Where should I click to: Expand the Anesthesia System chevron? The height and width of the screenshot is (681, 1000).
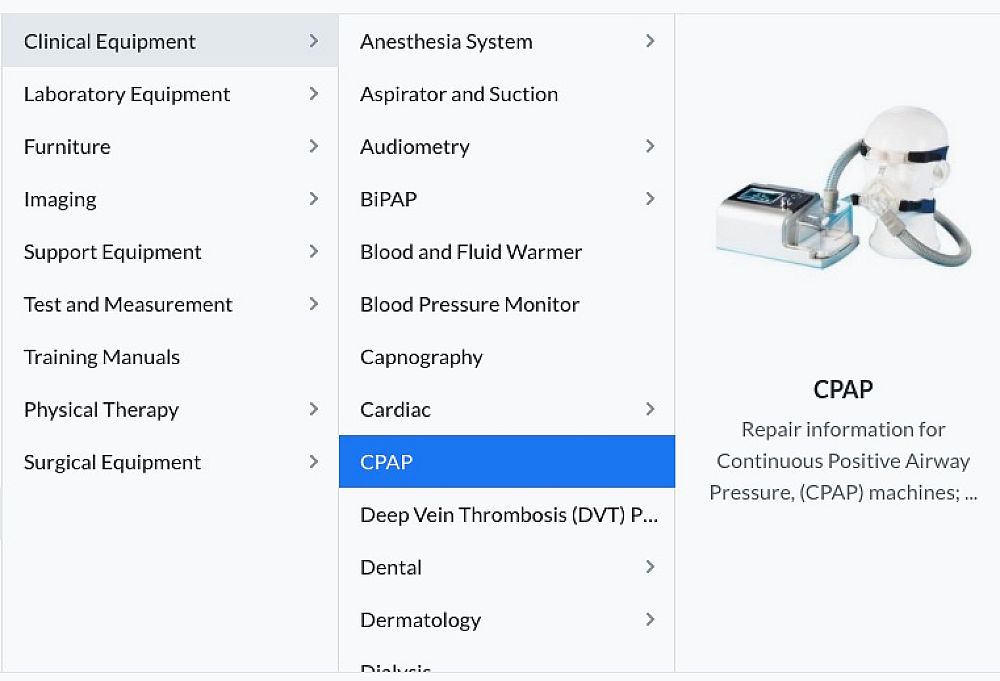[x=650, y=41]
